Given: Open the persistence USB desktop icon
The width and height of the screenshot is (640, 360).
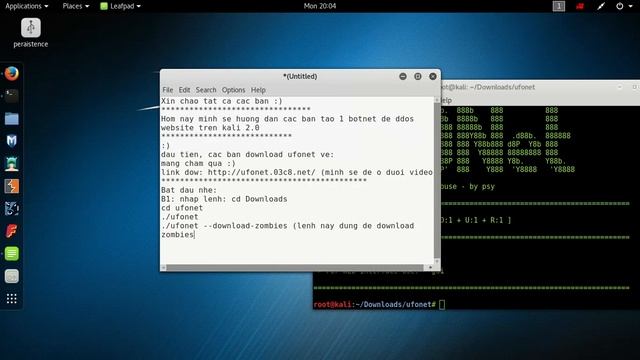Looking at the screenshot, I should (x=31, y=33).
